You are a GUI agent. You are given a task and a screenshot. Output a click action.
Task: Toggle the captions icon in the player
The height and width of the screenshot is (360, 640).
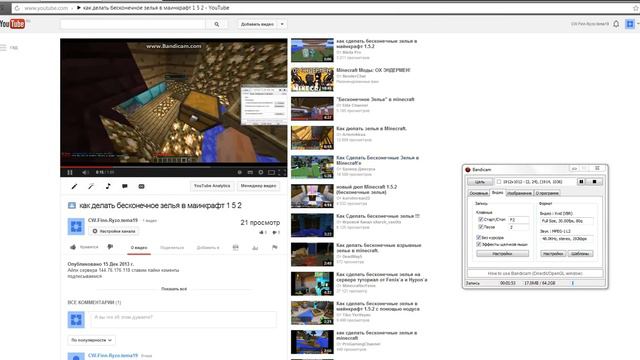pos(250,173)
